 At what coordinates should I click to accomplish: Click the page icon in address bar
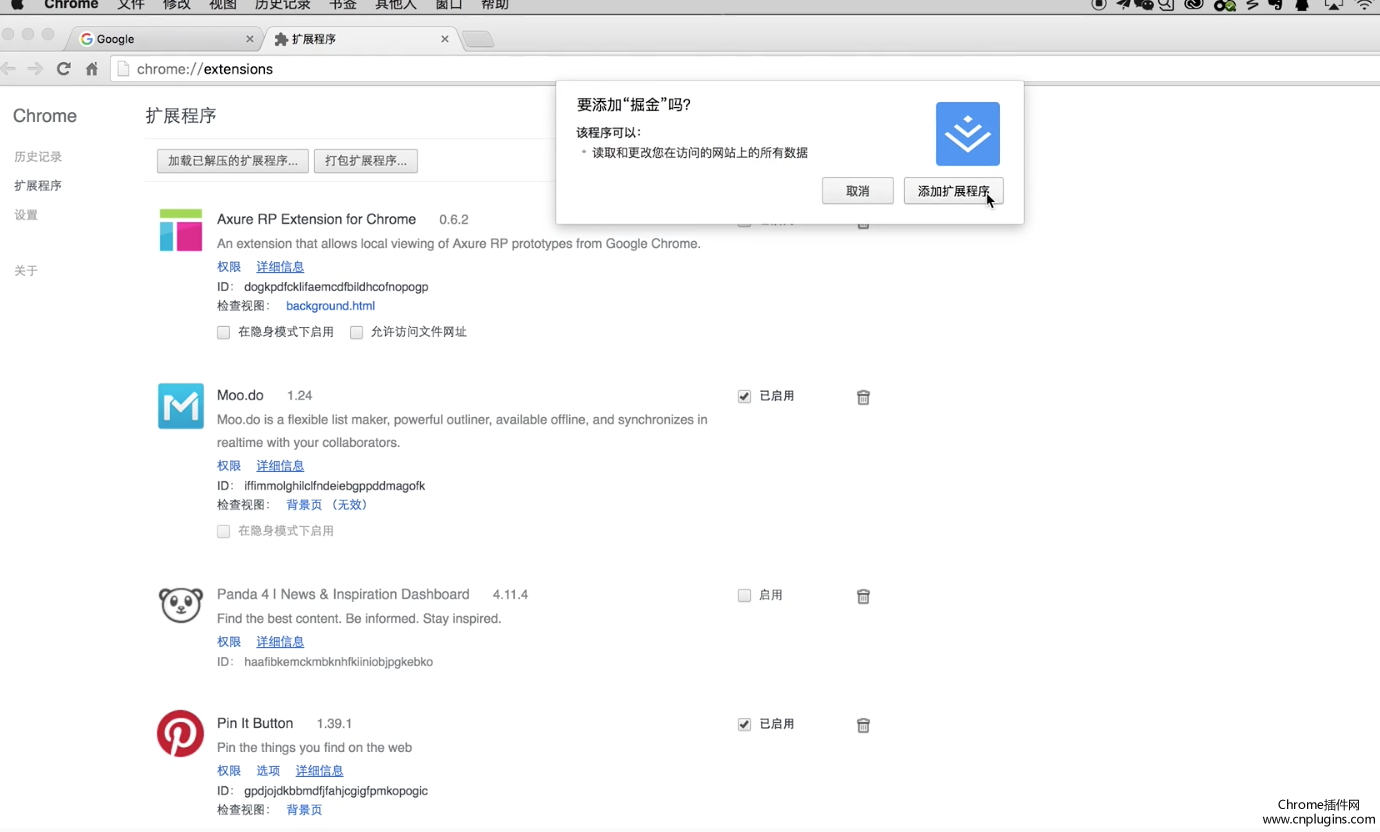point(124,69)
